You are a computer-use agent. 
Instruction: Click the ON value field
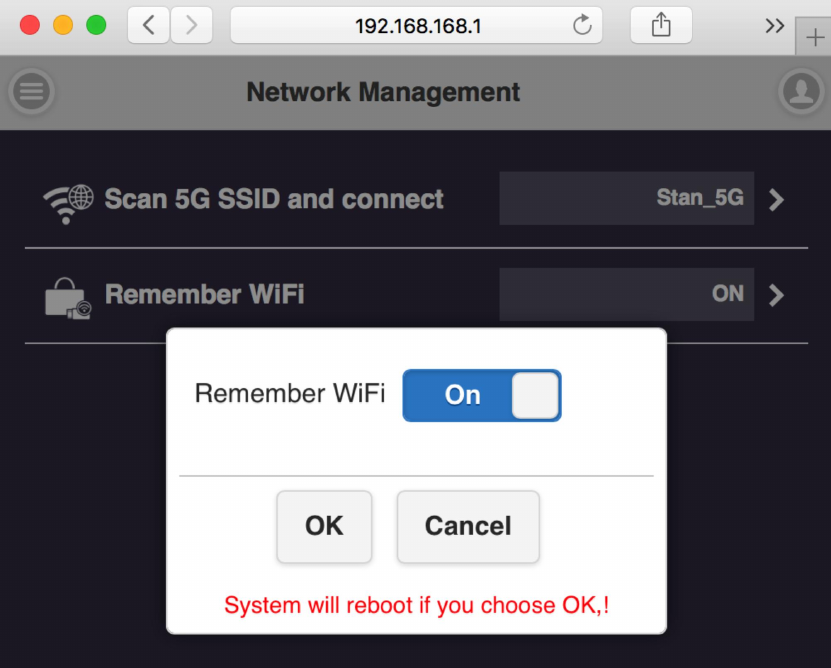click(627, 294)
